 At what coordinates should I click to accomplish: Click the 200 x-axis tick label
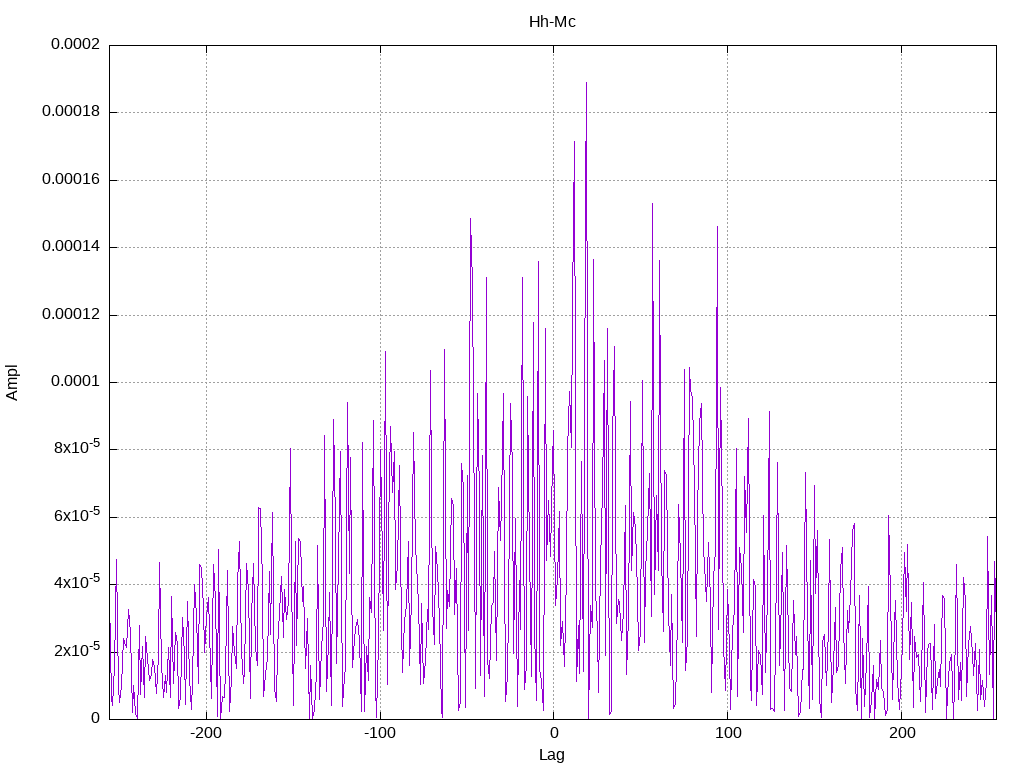pyautogui.click(x=902, y=733)
